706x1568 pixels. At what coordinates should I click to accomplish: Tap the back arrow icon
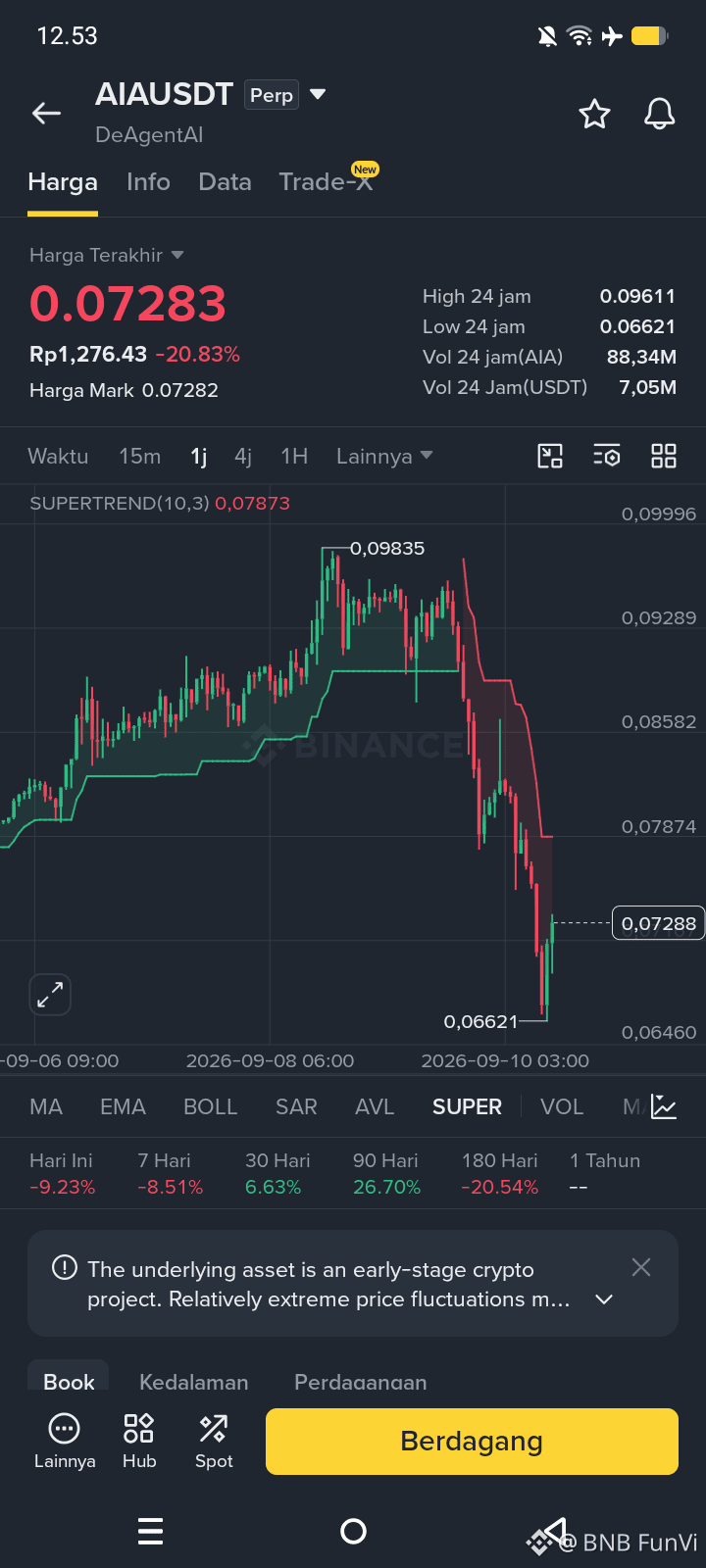click(46, 114)
